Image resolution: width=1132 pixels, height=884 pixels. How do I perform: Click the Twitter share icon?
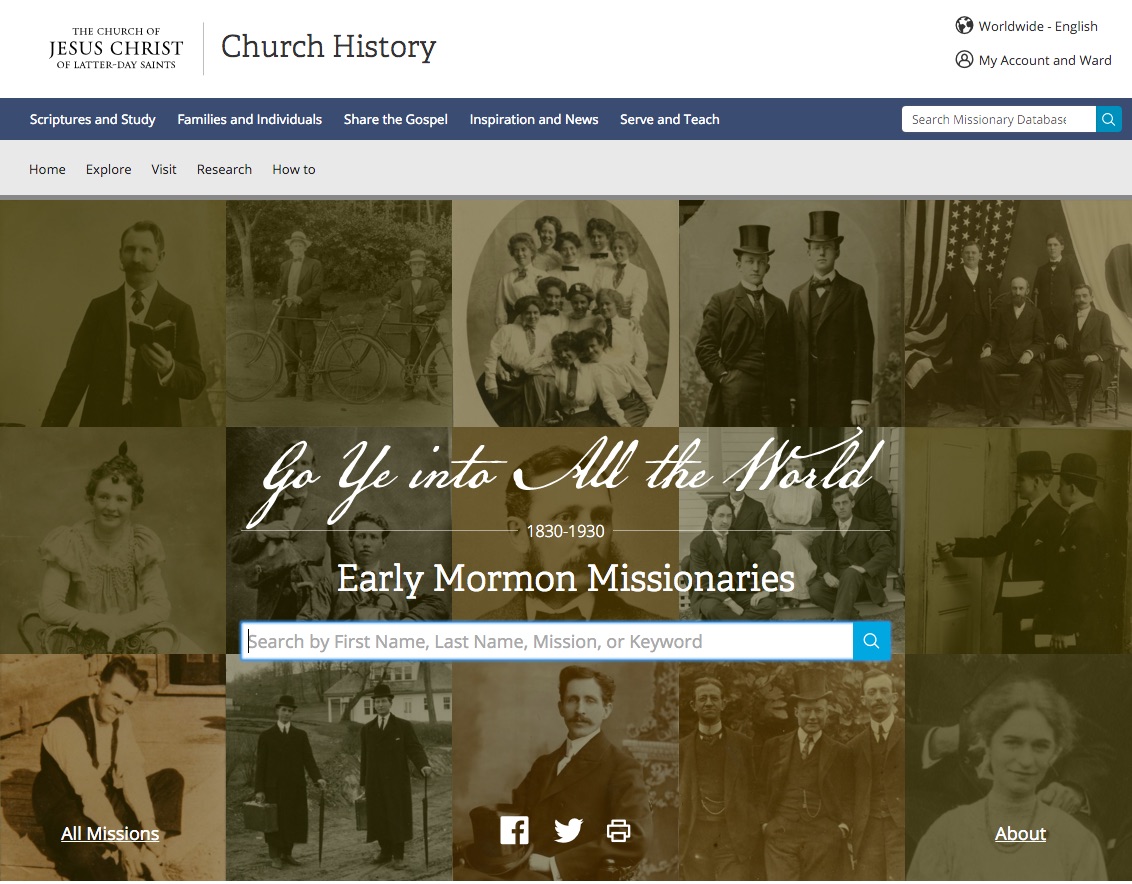click(568, 831)
